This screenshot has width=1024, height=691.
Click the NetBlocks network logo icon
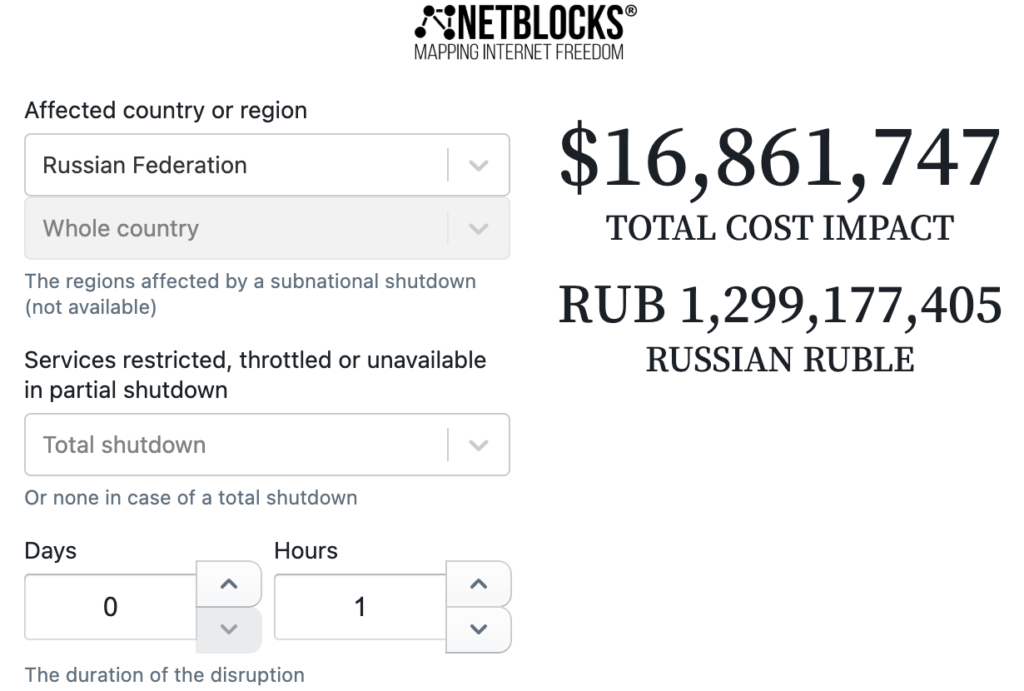coord(435,22)
